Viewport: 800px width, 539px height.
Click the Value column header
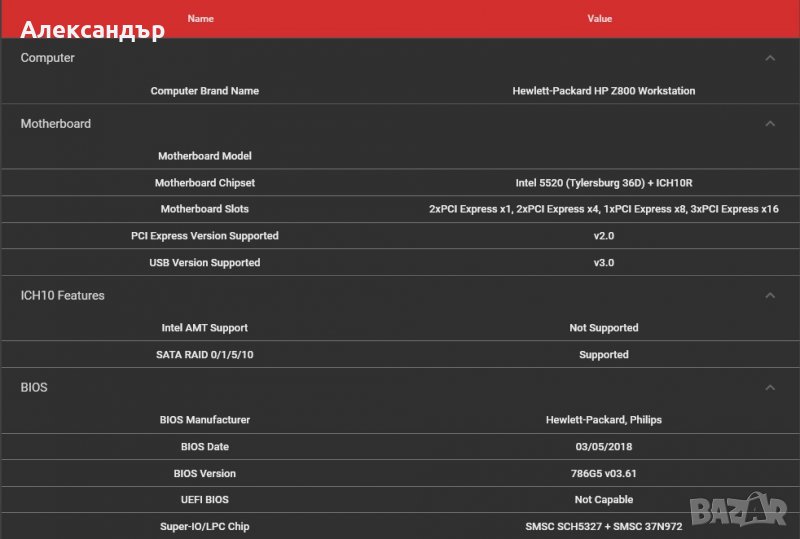(x=600, y=18)
